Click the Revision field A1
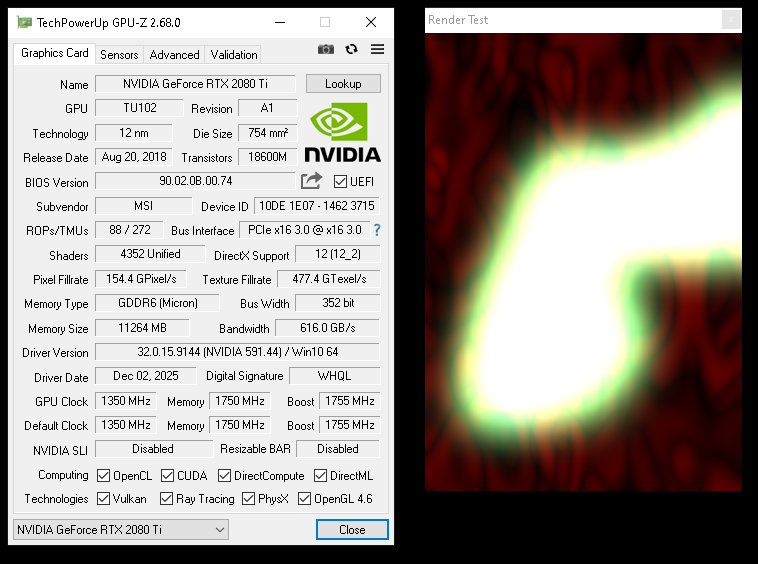The image size is (758, 564). [x=267, y=108]
